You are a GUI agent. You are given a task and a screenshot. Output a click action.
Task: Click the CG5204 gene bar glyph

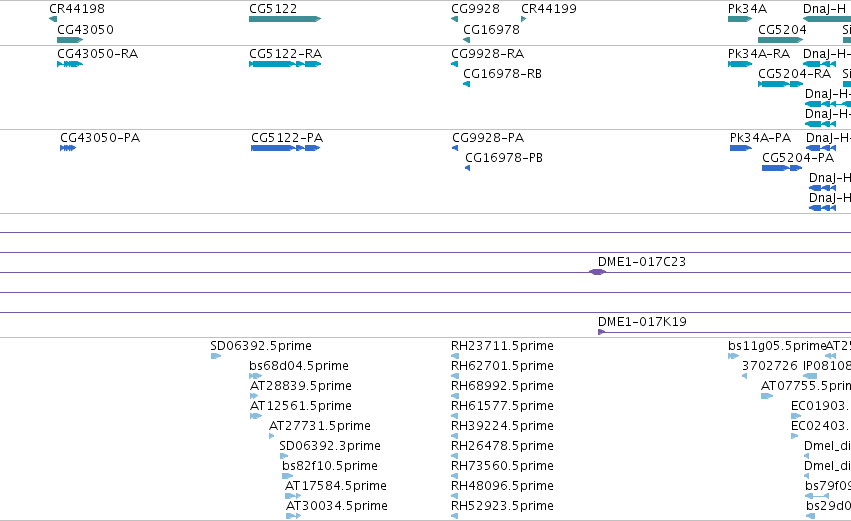point(780,40)
